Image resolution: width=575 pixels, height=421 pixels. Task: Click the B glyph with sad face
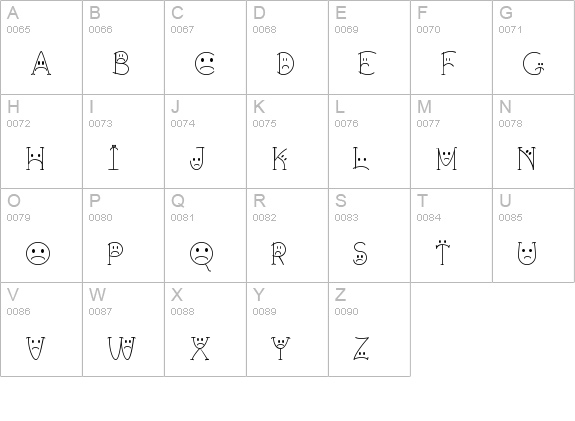(x=121, y=63)
